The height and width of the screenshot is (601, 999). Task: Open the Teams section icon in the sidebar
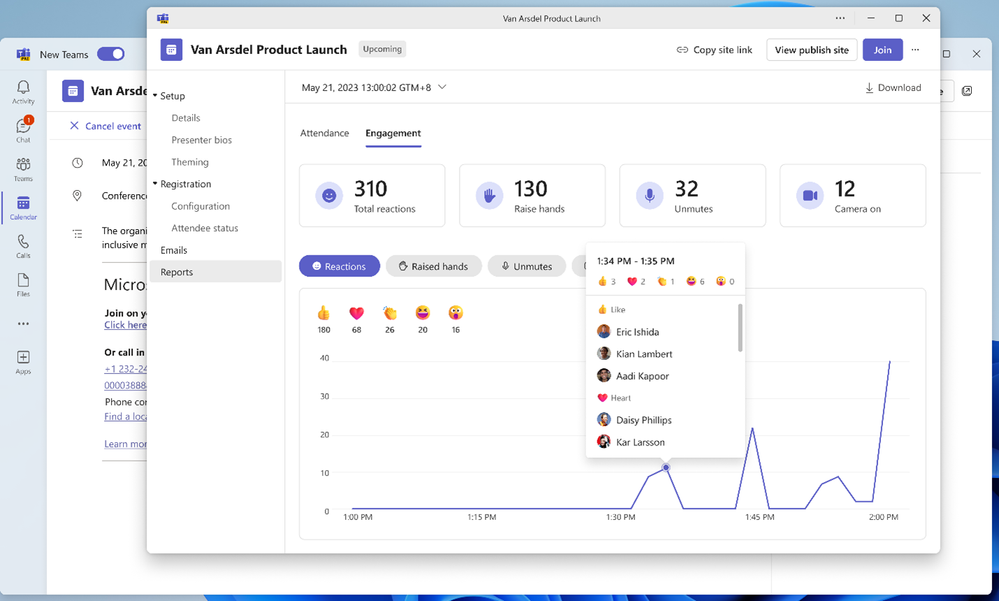(23, 169)
